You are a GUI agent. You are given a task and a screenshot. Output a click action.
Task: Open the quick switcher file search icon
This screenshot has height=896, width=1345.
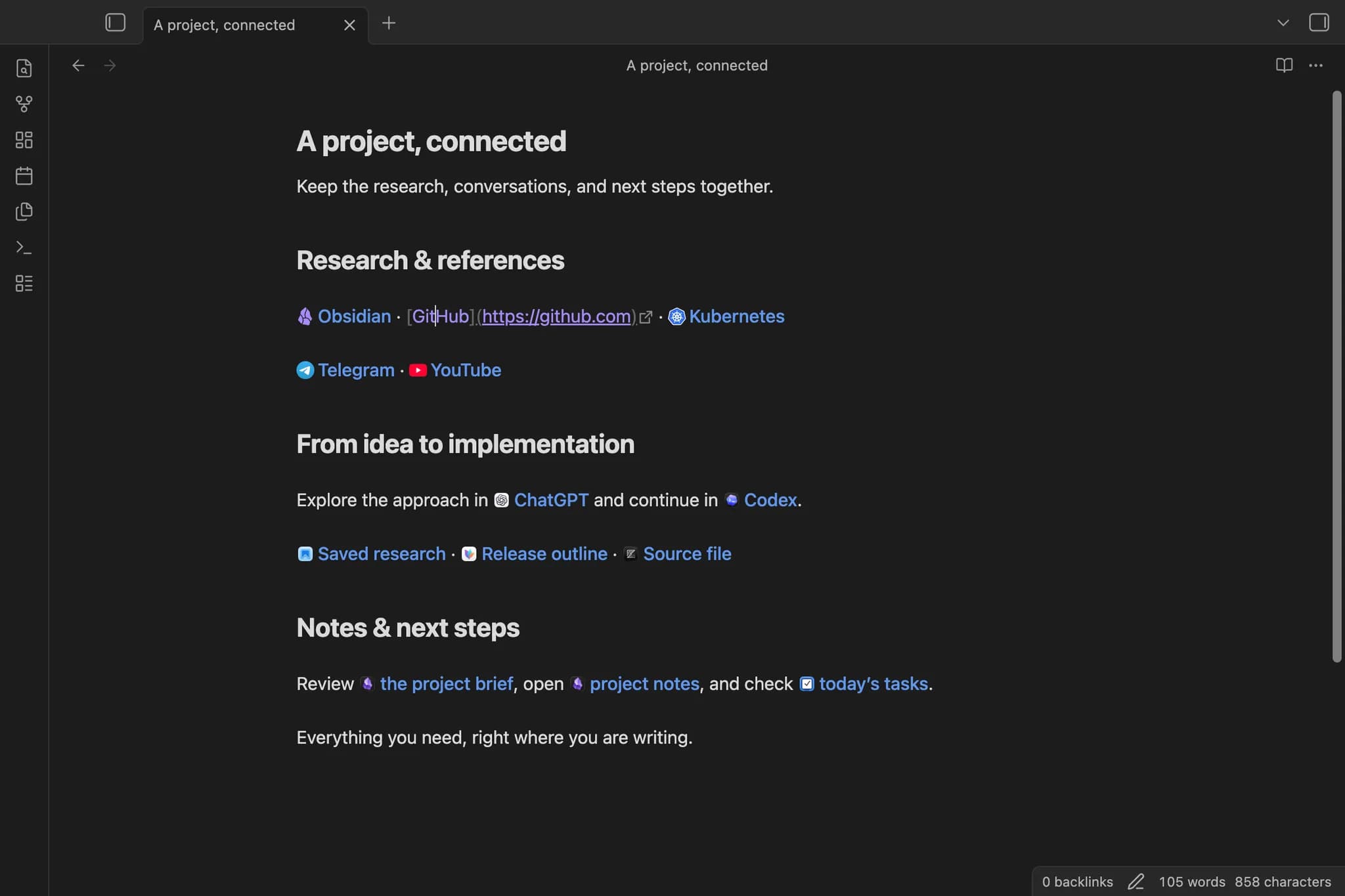[24, 68]
